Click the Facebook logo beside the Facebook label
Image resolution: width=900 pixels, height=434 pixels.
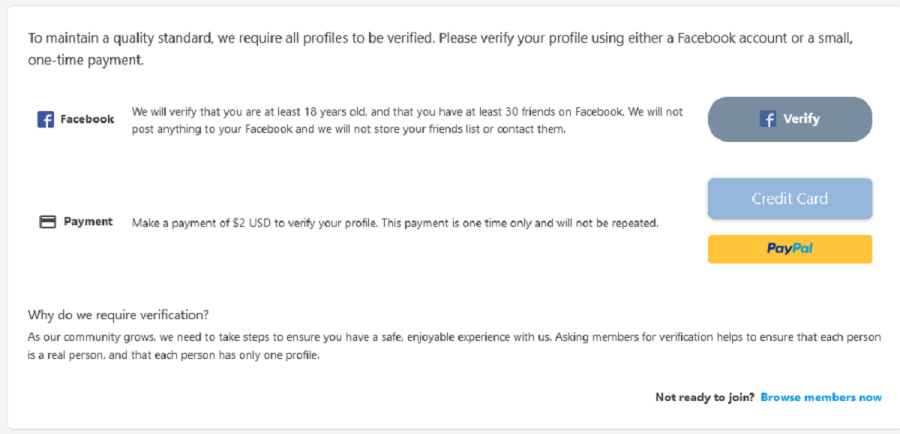(x=45, y=119)
